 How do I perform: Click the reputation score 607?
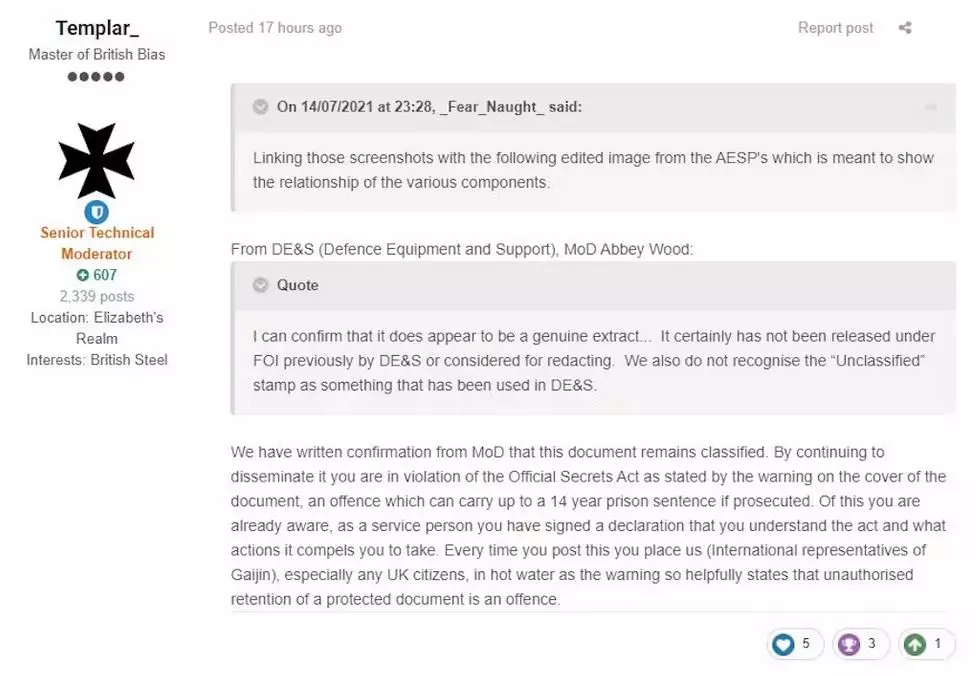click(105, 275)
